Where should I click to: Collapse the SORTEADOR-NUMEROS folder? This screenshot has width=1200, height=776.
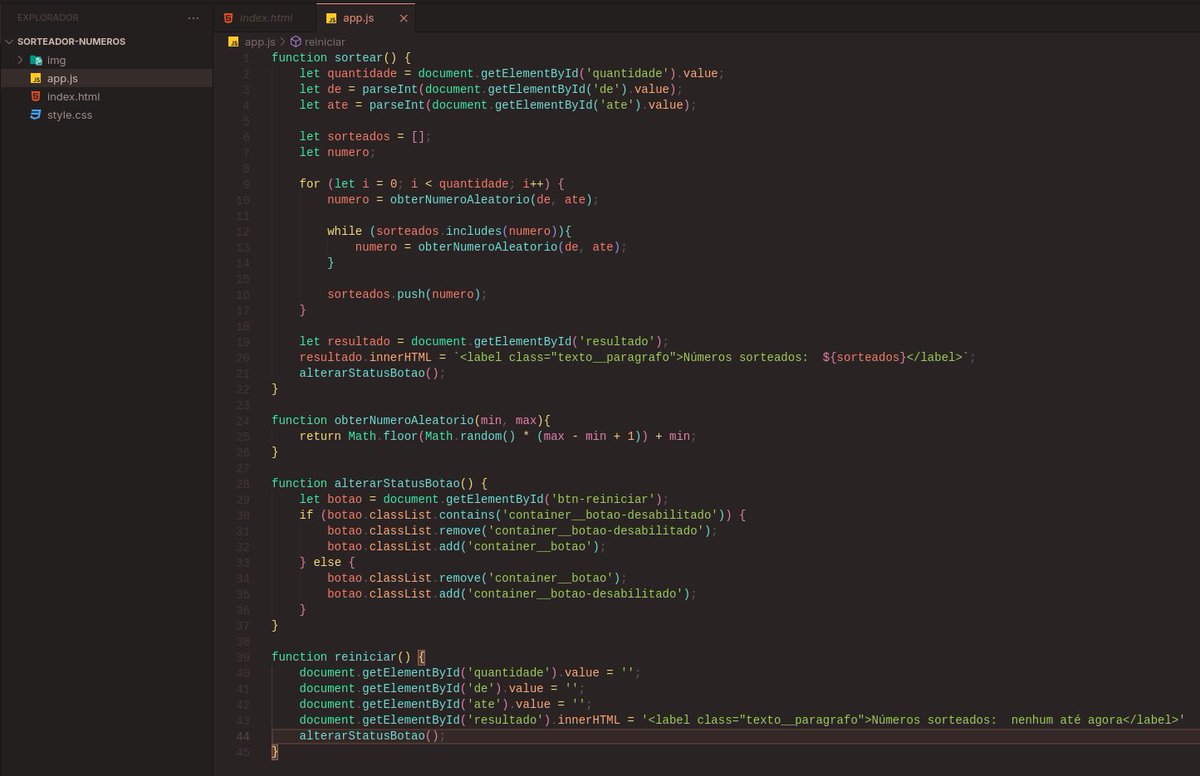pyautogui.click(x=10, y=41)
